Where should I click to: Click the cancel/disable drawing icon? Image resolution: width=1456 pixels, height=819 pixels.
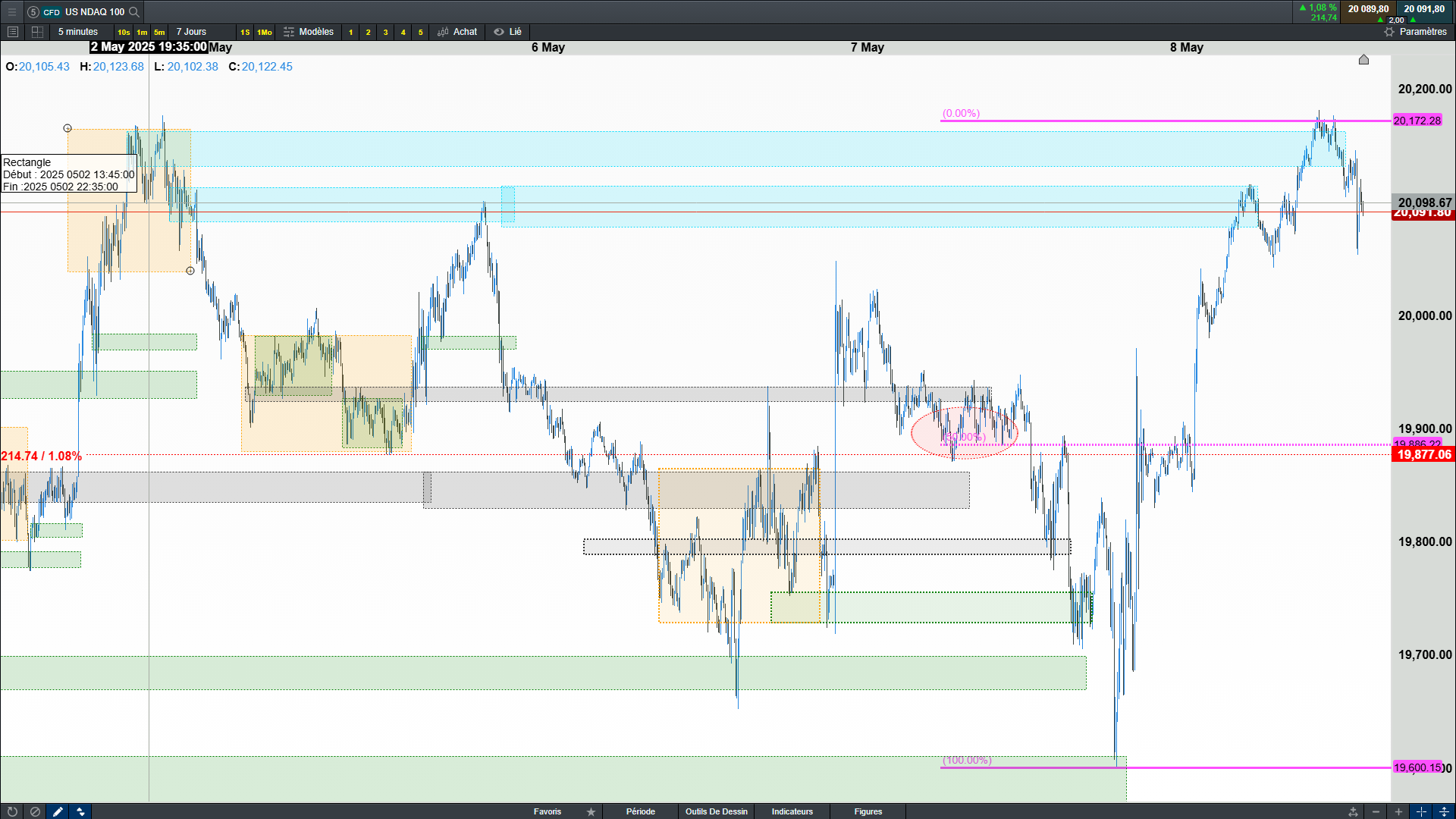point(35,811)
